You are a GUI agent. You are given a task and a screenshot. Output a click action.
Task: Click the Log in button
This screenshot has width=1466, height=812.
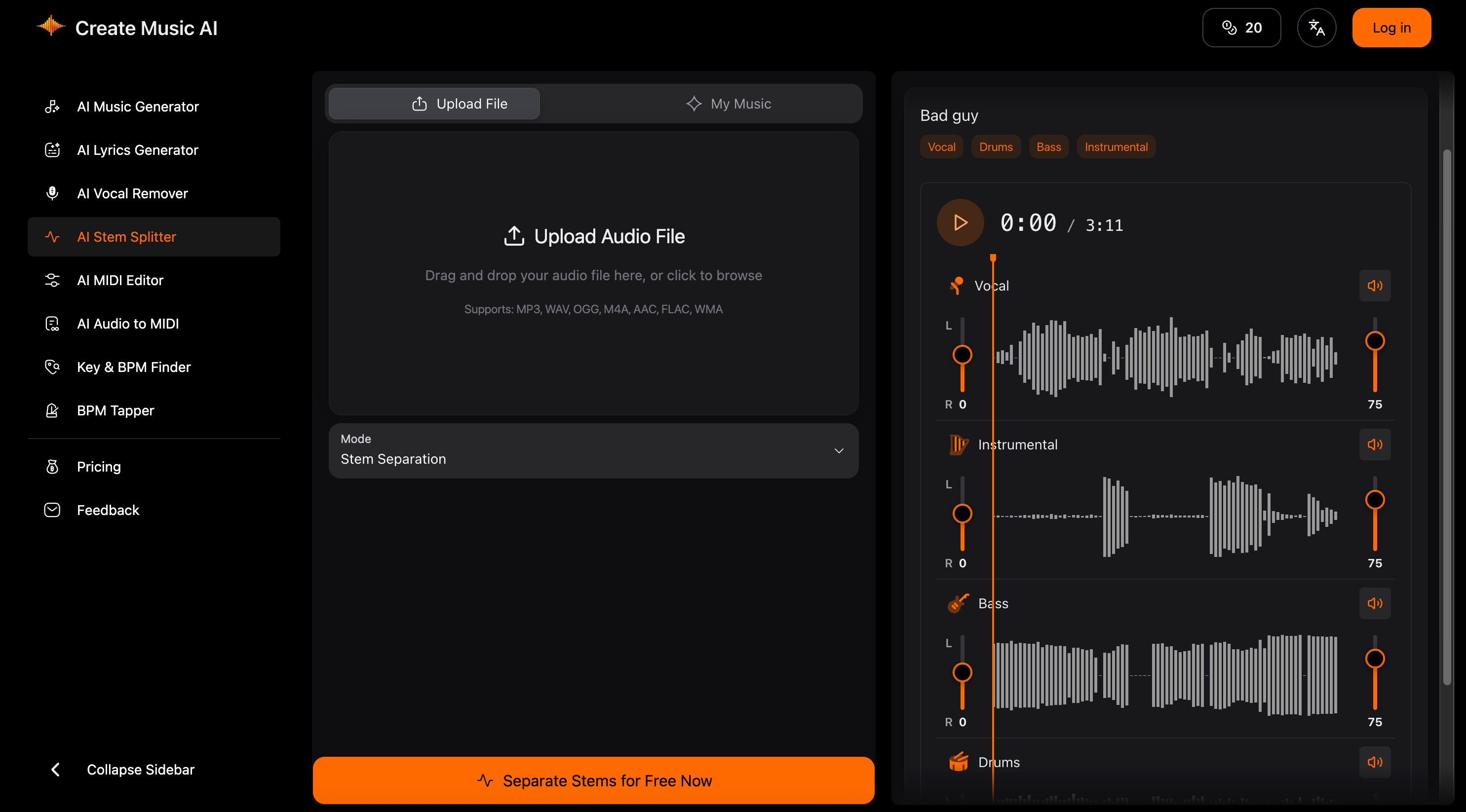click(x=1391, y=27)
